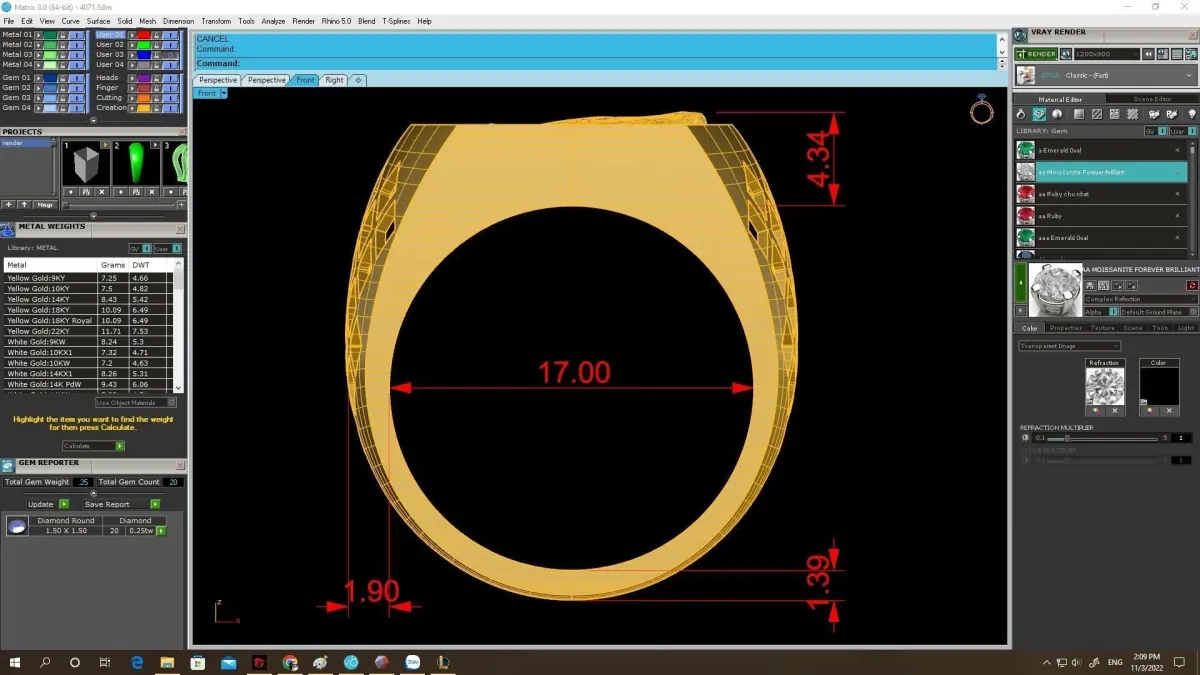This screenshot has width=1200, height=675.
Task: Remove the 'aa Ruby' material with its X
Action: [1177, 216]
